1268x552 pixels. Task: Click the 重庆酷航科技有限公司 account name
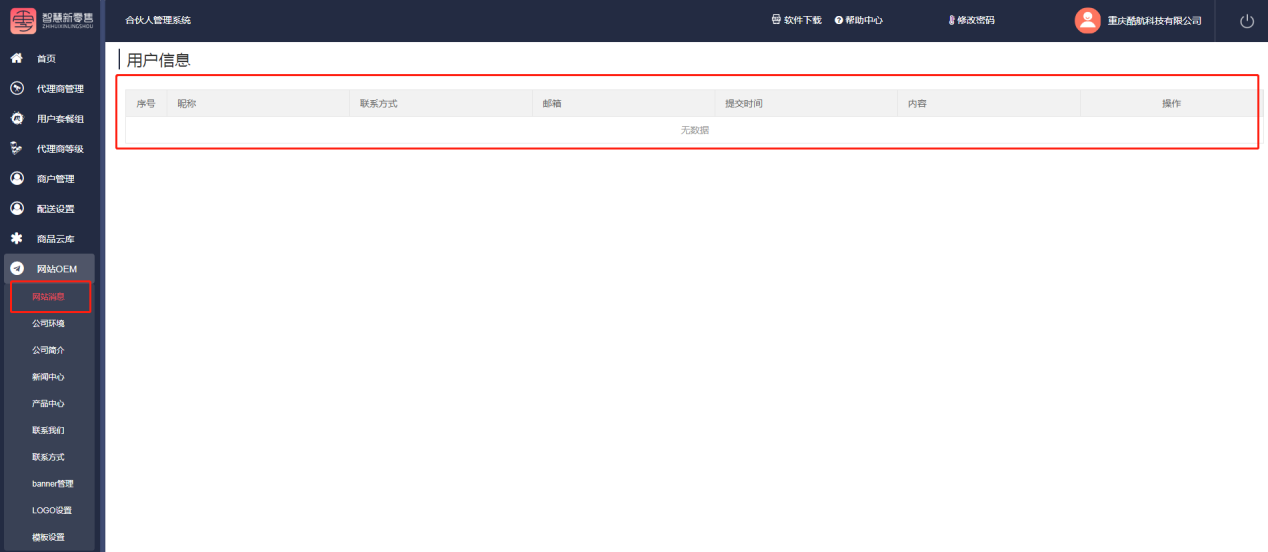coord(1154,21)
